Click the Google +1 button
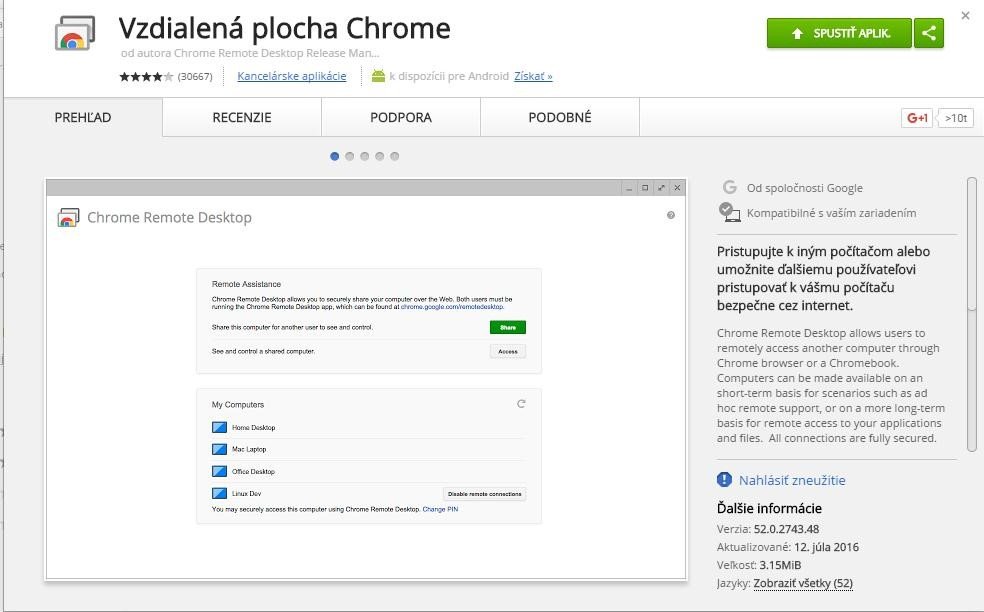The image size is (984, 612). [x=917, y=118]
